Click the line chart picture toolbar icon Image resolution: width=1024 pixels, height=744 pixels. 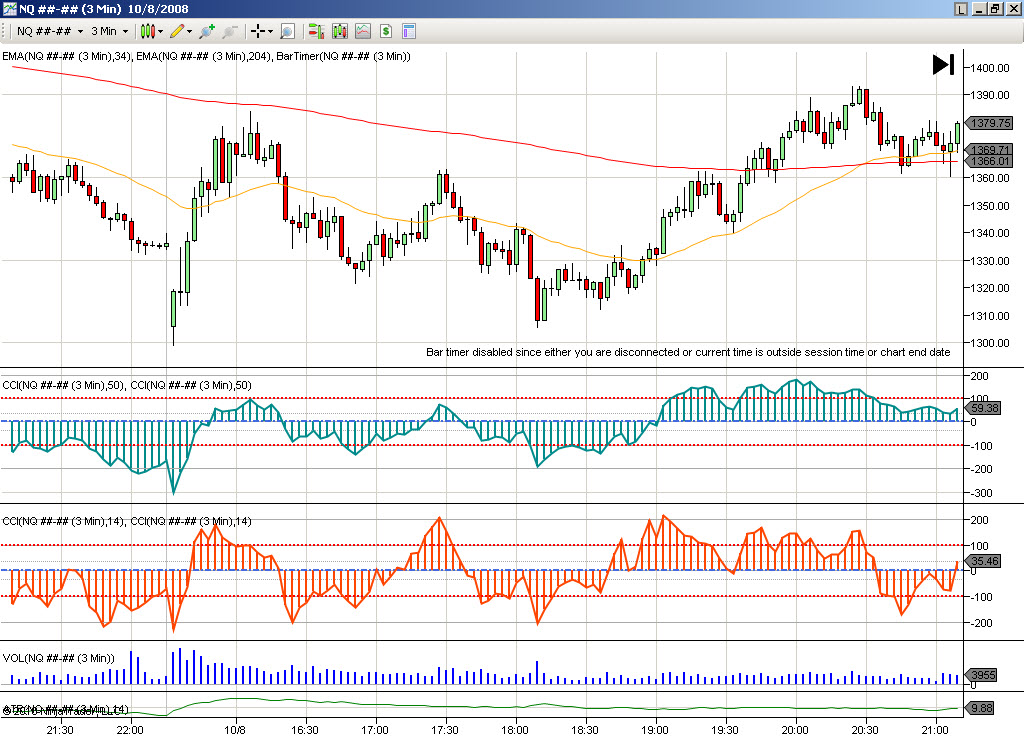362,31
